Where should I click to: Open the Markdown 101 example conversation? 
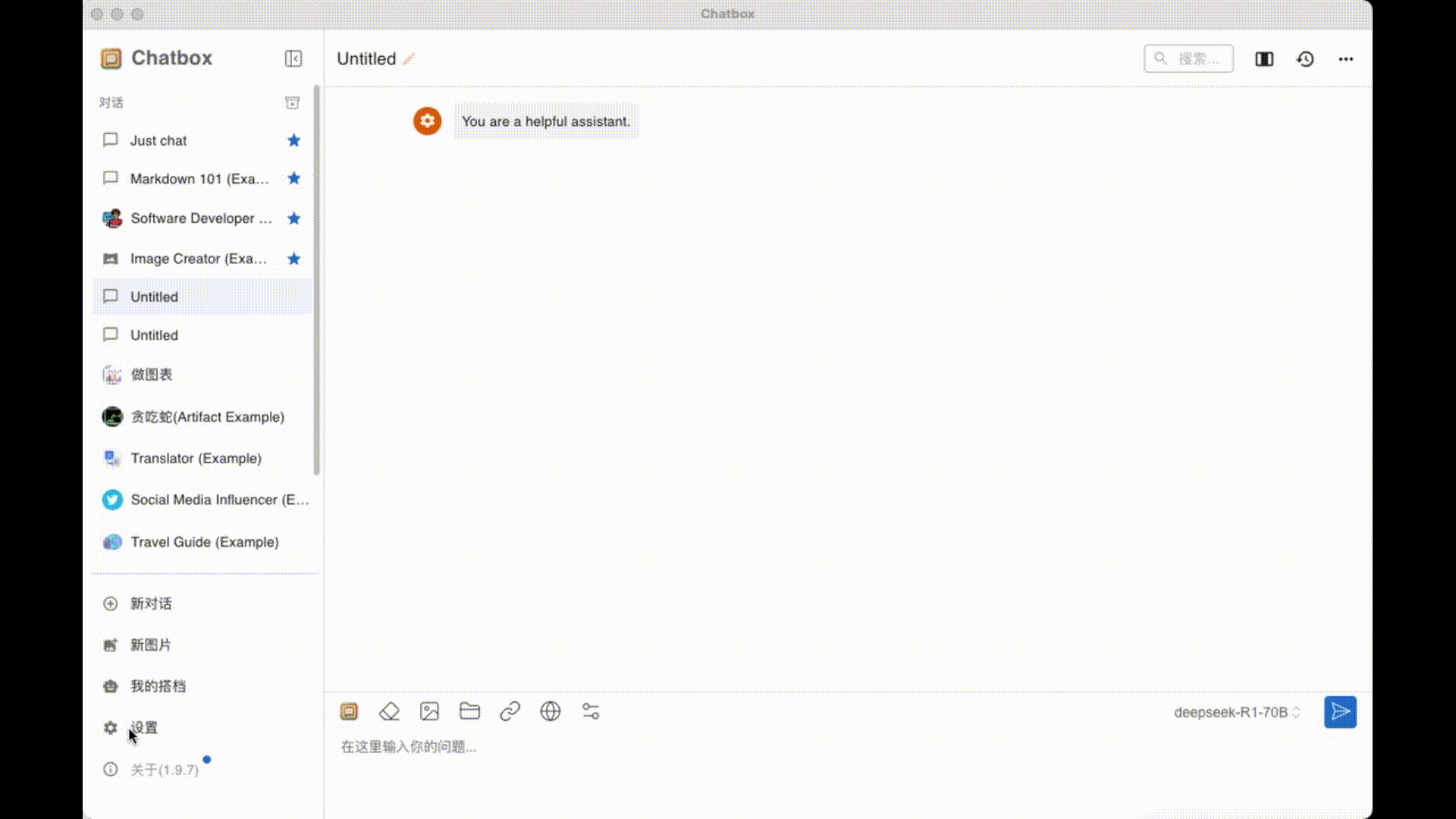pos(202,178)
